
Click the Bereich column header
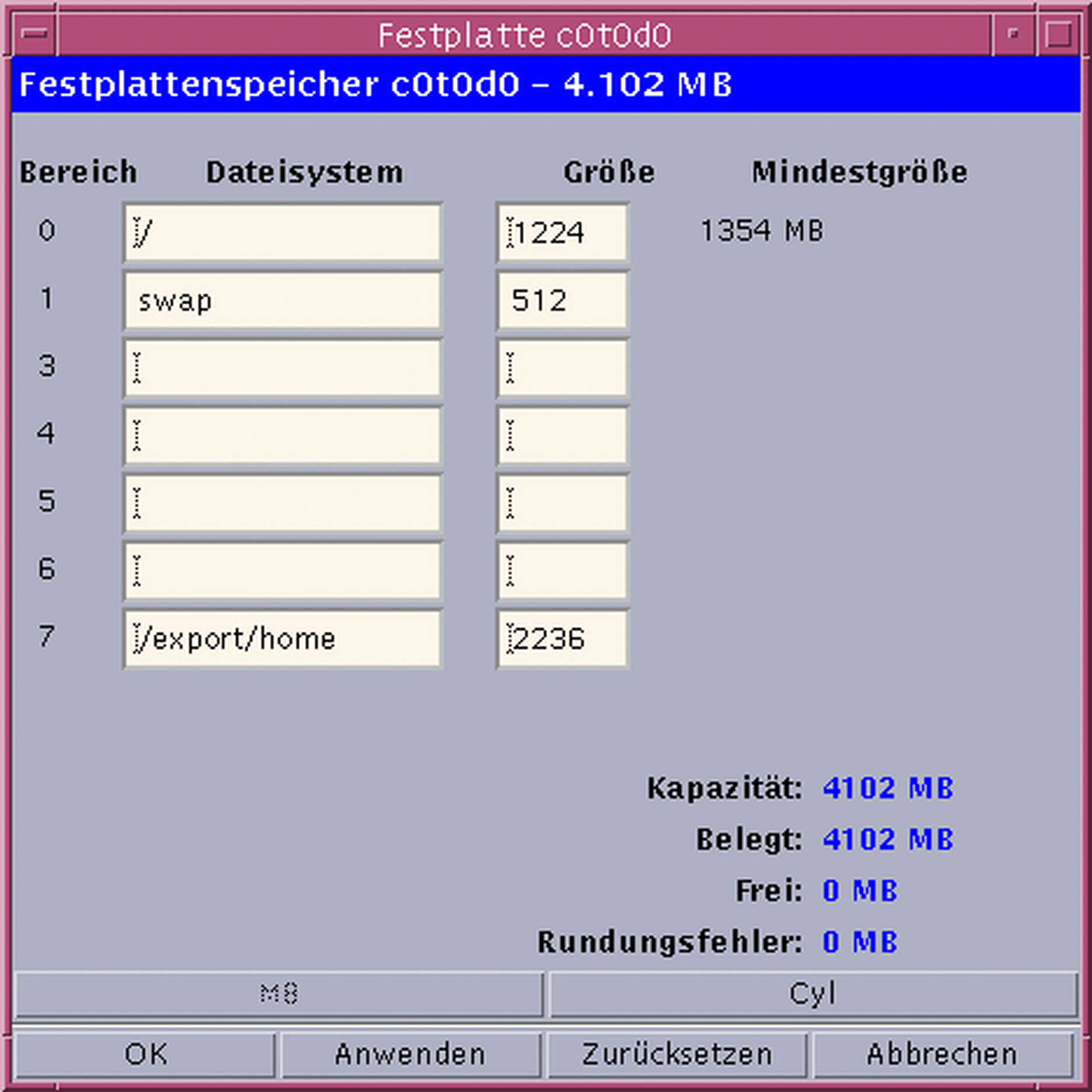tap(78, 172)
